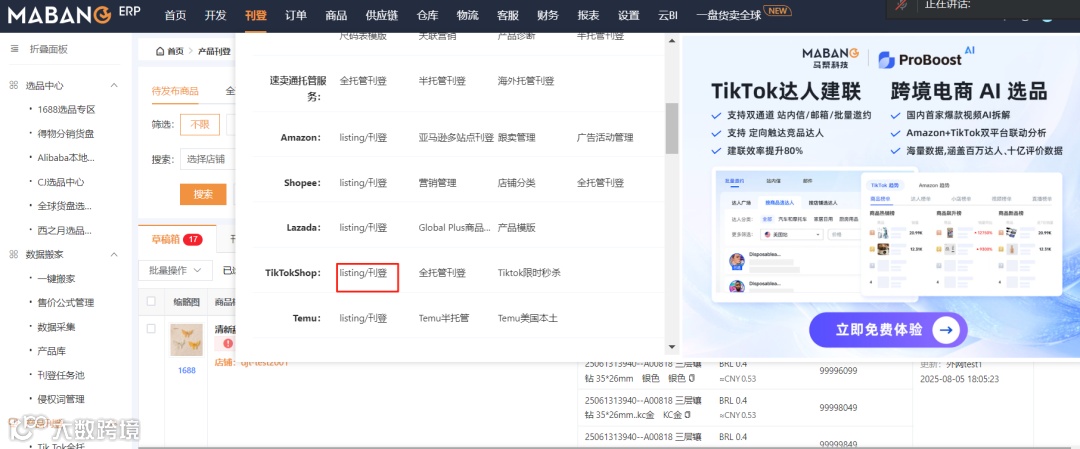The height and width of the screenshot is (449, 1080).
Task: Open 亚马逊多站点刊登 link
Action: [456, 138]
